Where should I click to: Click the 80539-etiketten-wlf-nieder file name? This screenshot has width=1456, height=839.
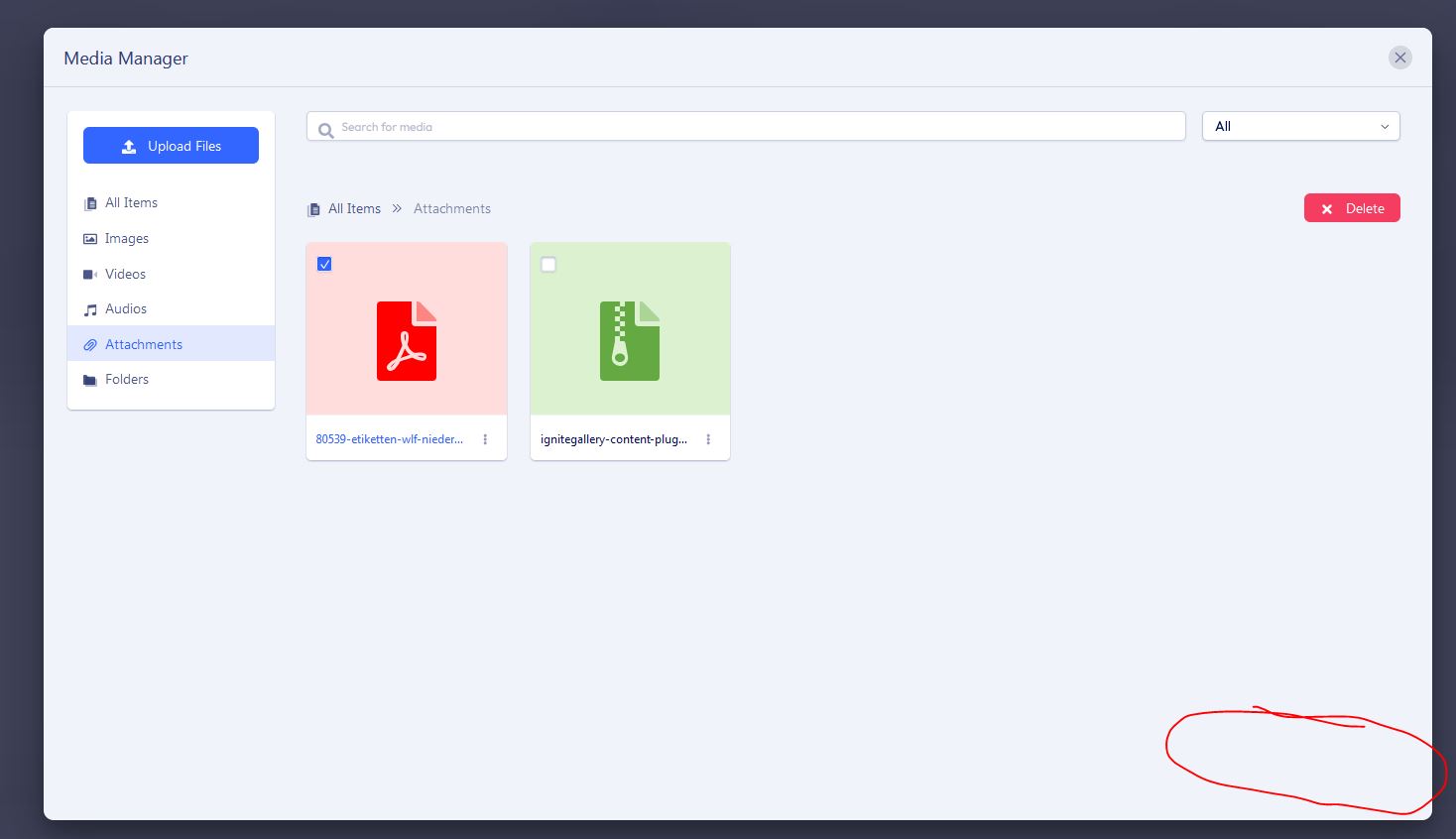(389, 439)
